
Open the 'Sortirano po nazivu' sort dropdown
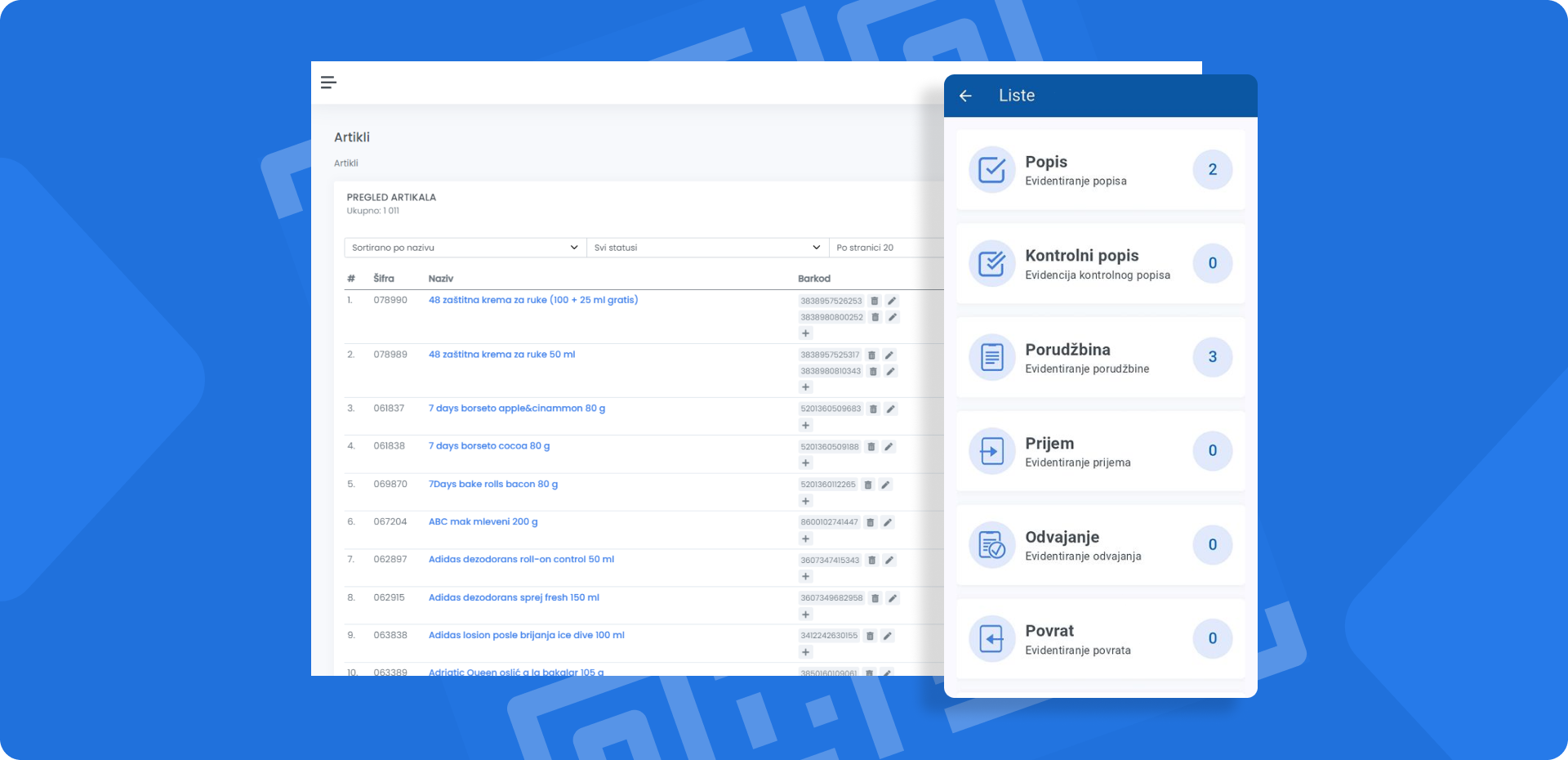[x=465, y=248]
